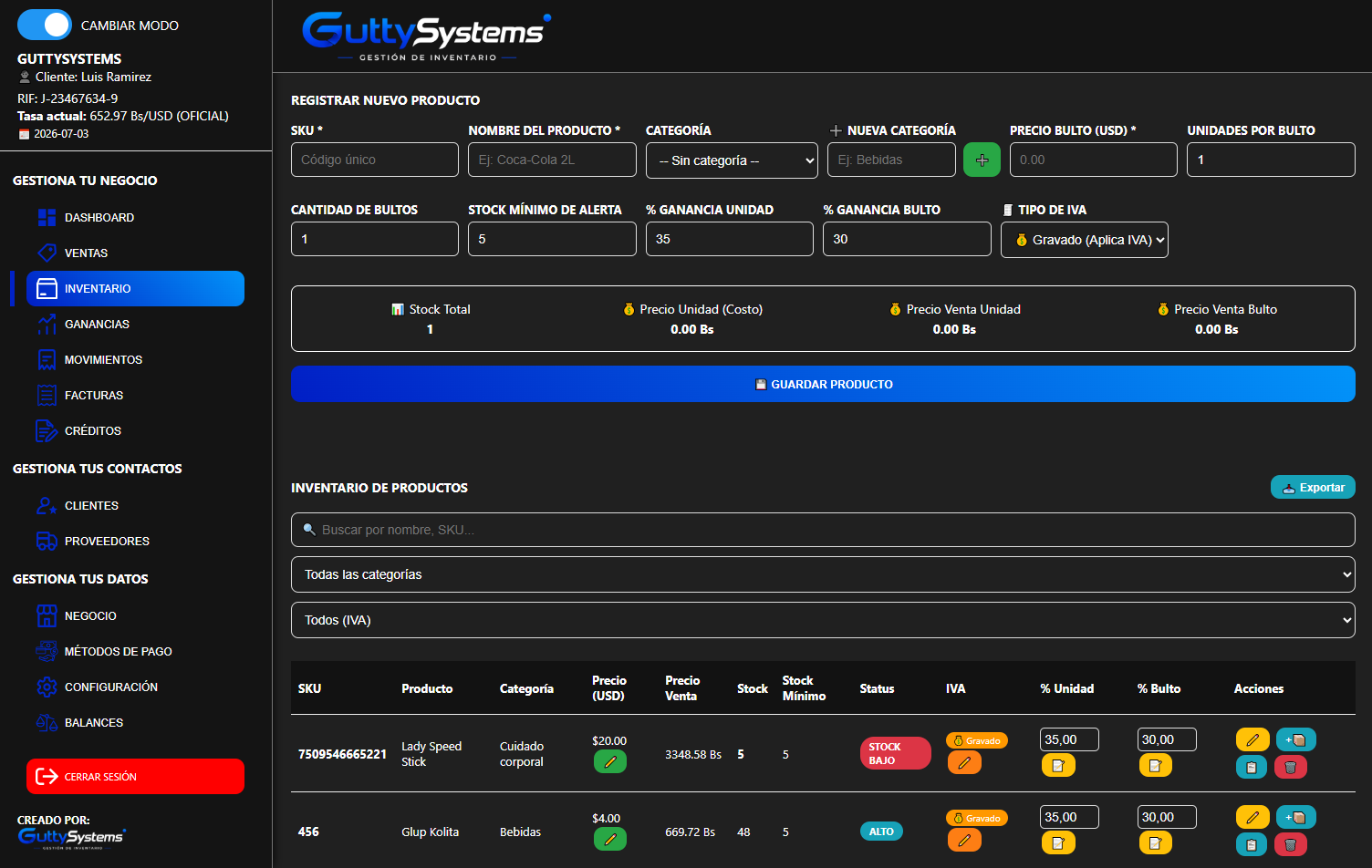Click the % Bulto save icon for Glup Kolita
This screenshot has height=868, width=1372.
(1155, 842)
